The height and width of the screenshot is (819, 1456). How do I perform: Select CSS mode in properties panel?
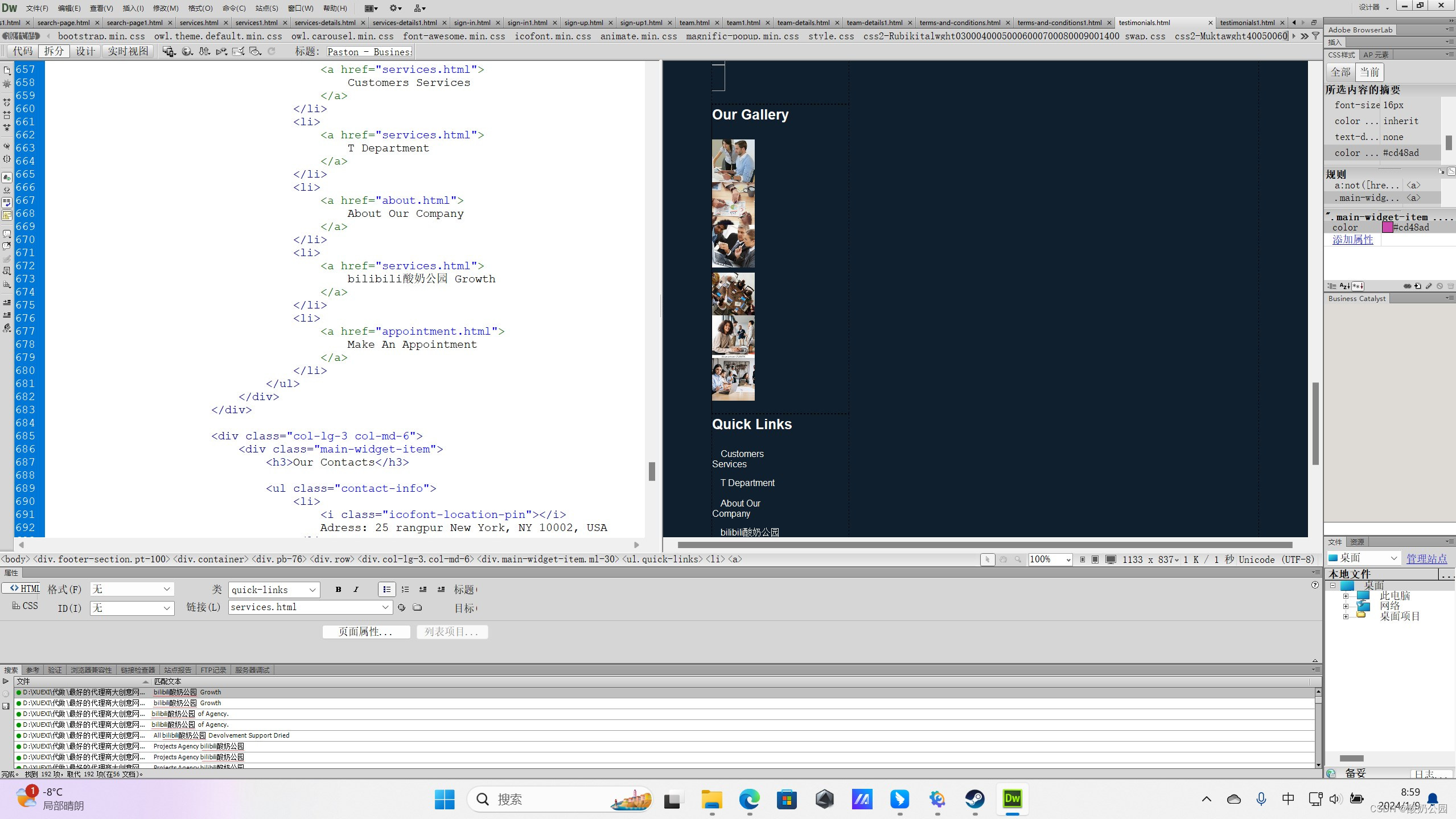coord(24,606)
